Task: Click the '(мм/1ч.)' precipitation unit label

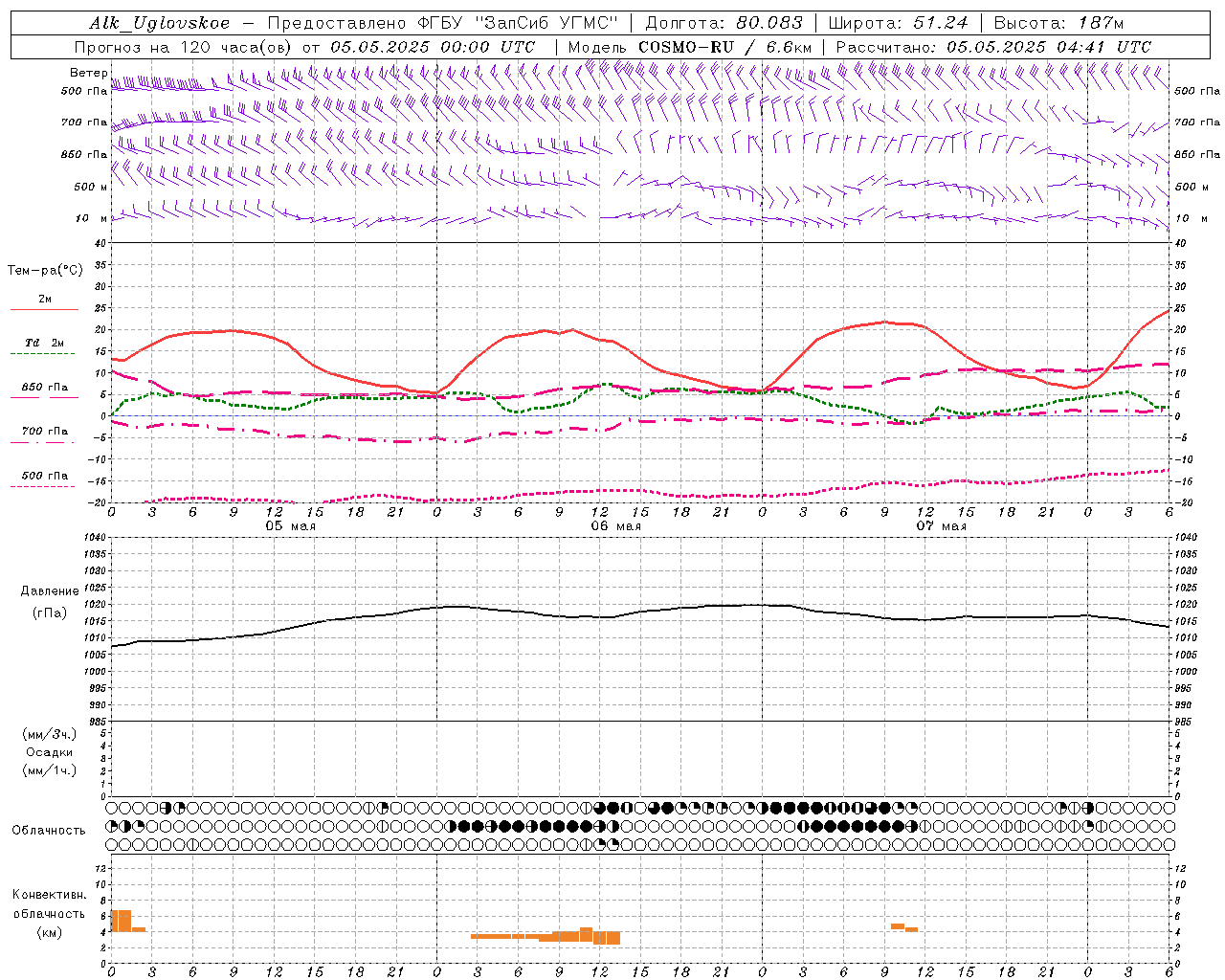Action: click(50, 770)
